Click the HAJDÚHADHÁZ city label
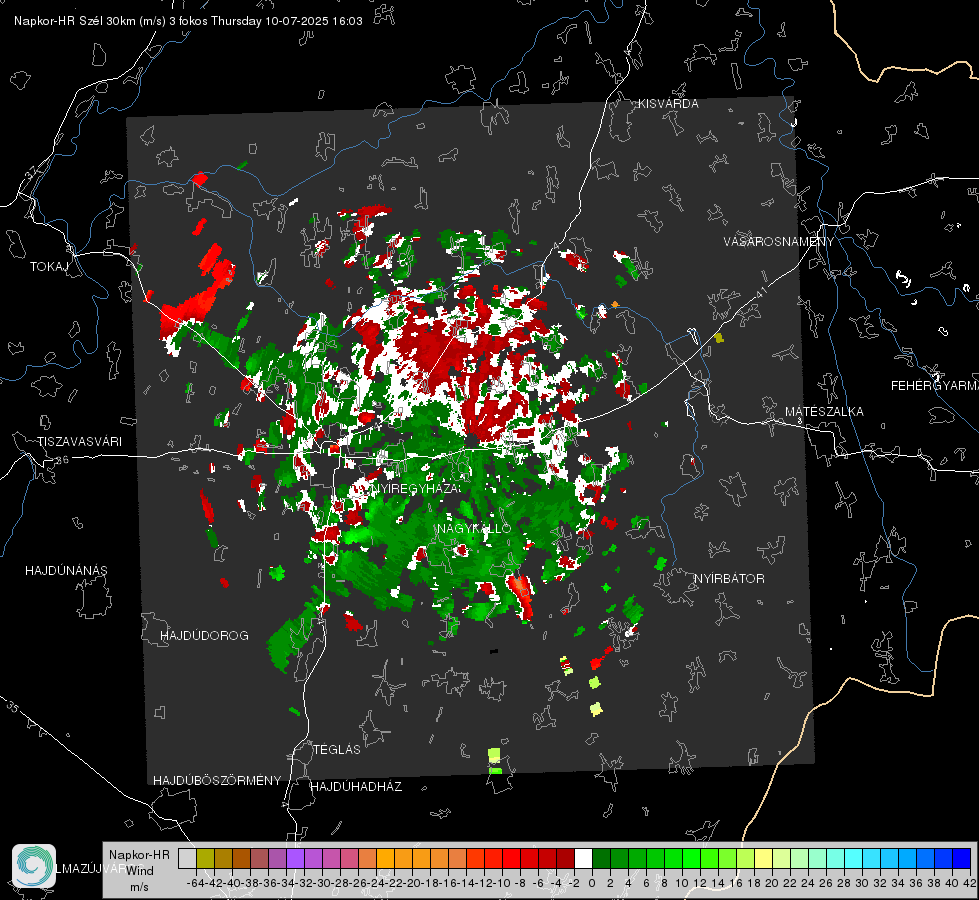The width and height of the screenshot is (979, 900). pos(356,787)
